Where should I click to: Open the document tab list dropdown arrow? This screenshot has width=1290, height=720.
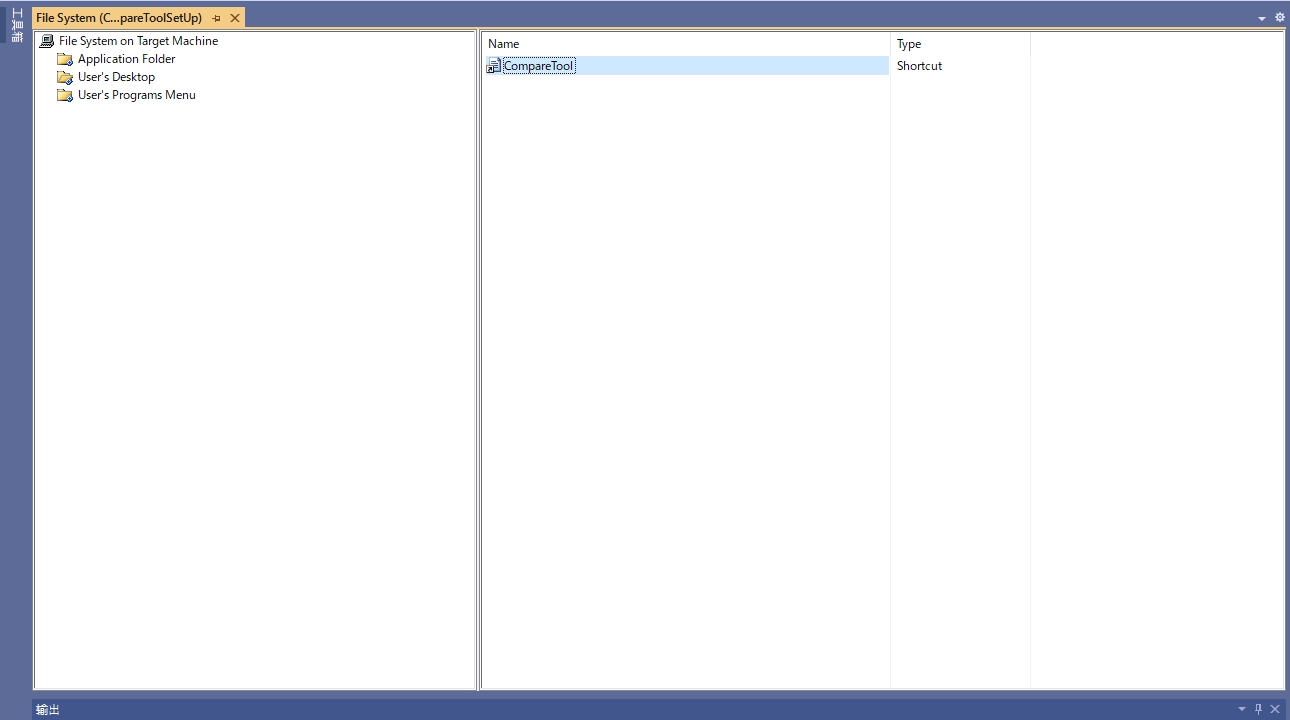1262,18
